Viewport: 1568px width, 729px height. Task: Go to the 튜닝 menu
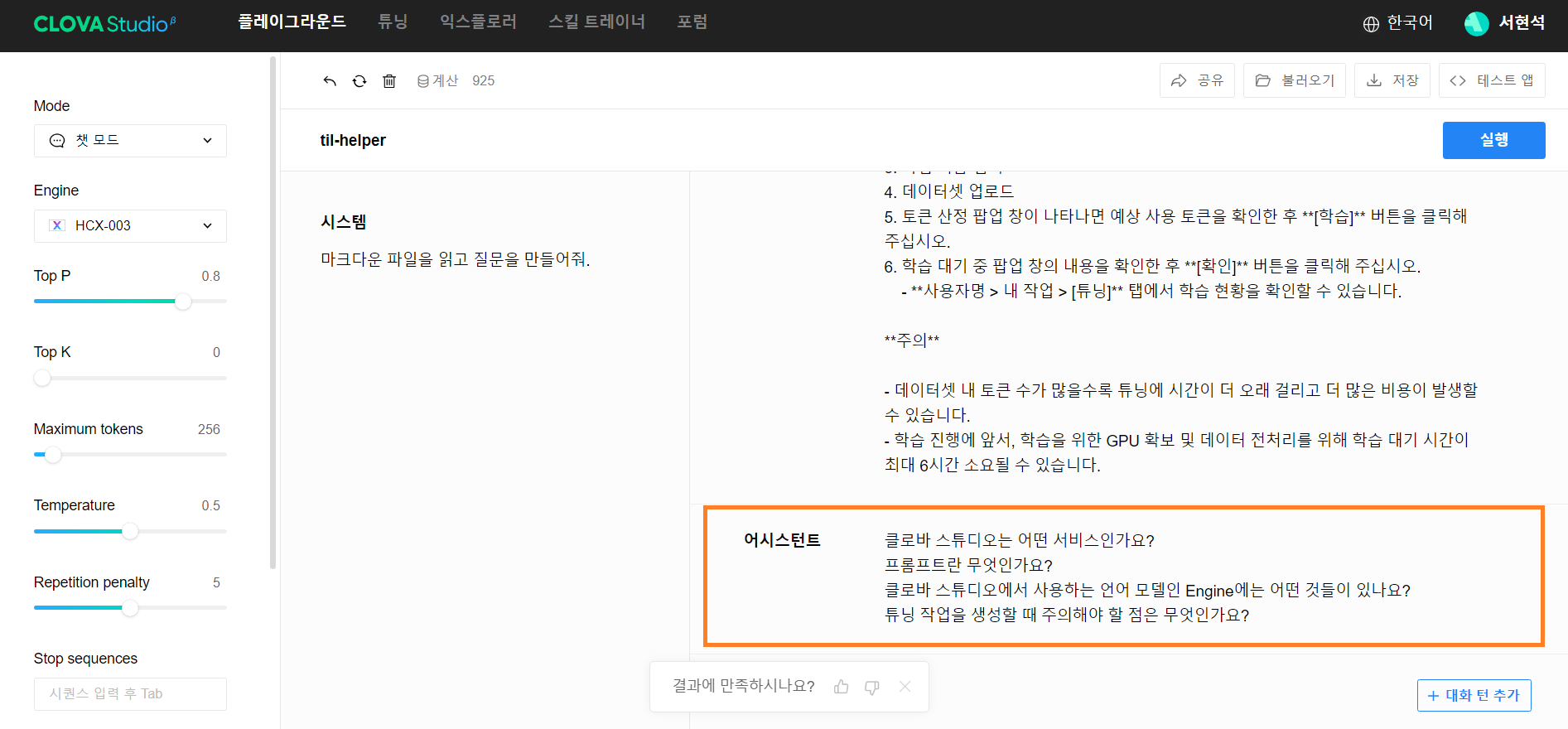coord(393,22)
